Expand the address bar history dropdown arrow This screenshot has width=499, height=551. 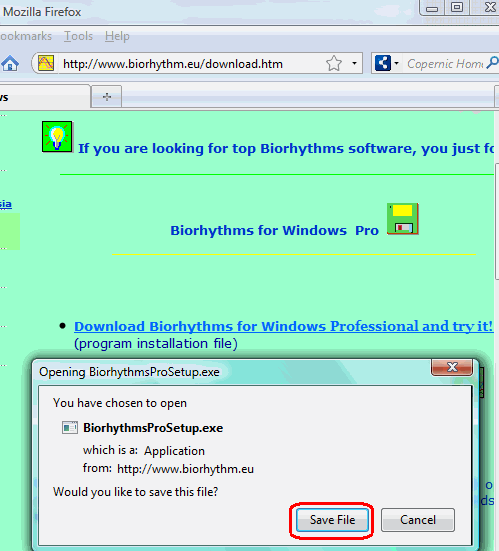[x=354, y=64]
